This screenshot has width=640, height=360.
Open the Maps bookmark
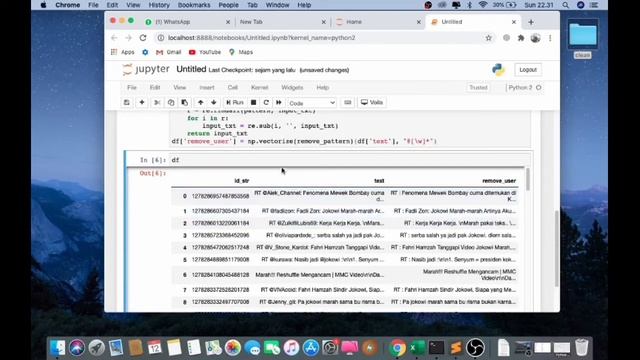click(x=241, y=52)
